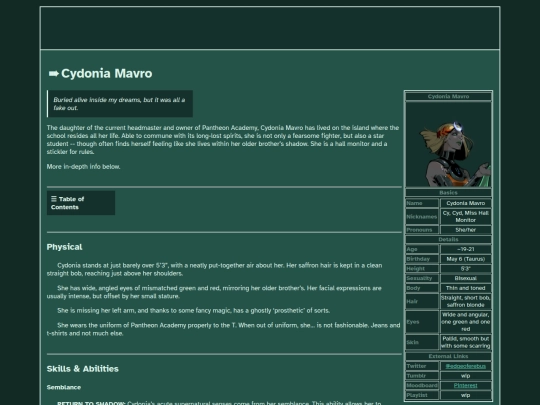Click the Birthday value 'May 6 (Taurus)'

click(466, 259)
